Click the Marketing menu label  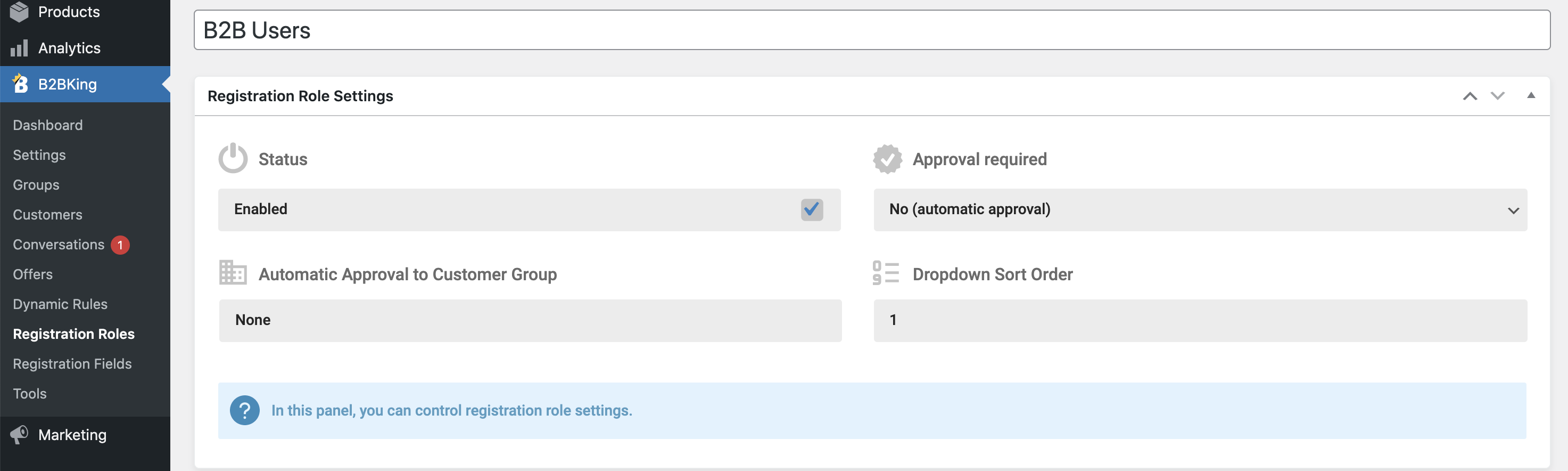pos(72,434)
